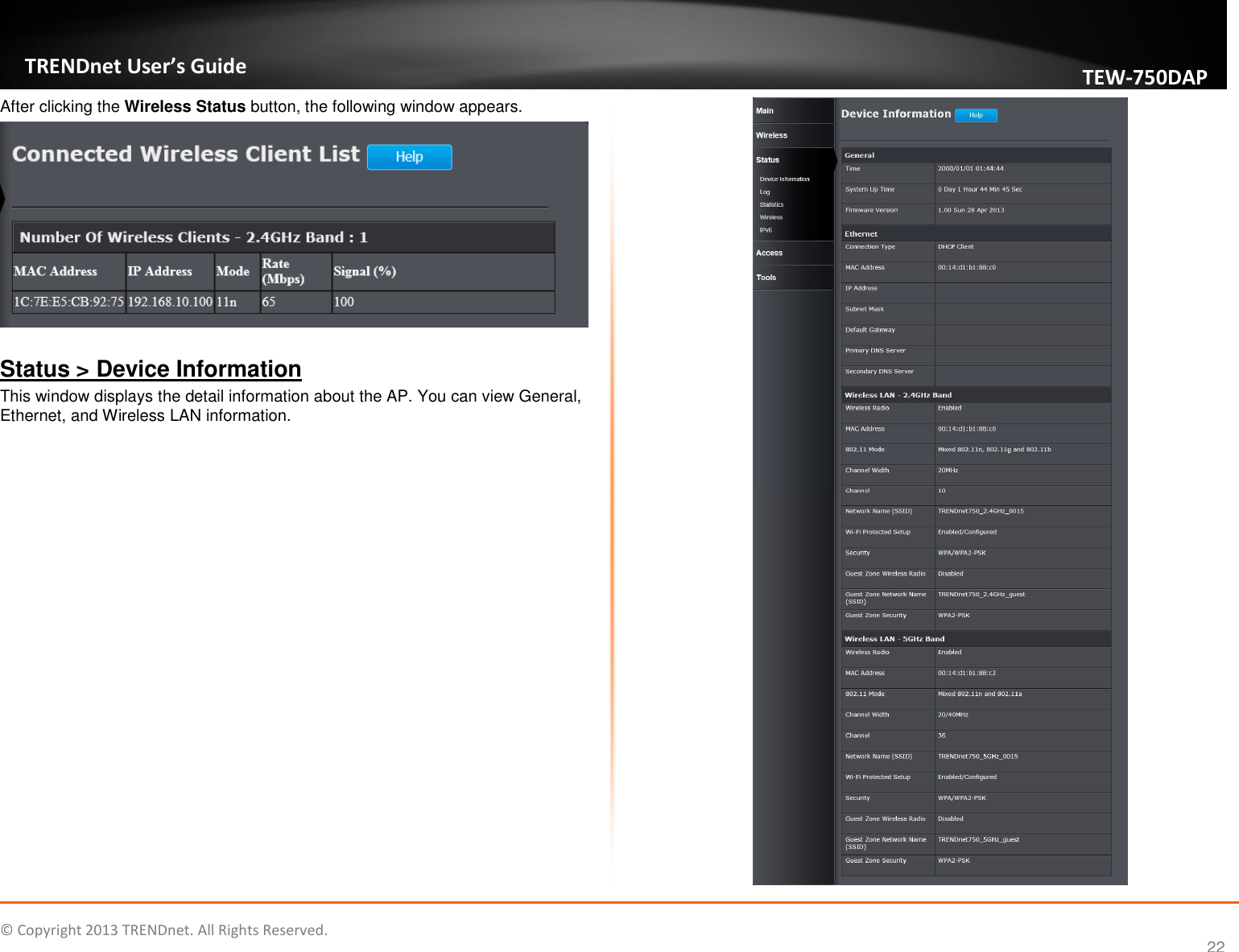Screen dimensions: 1239x952
Task: Click 5GHz mode Mixed 802.11n and 802.11a
Action: 980,694
